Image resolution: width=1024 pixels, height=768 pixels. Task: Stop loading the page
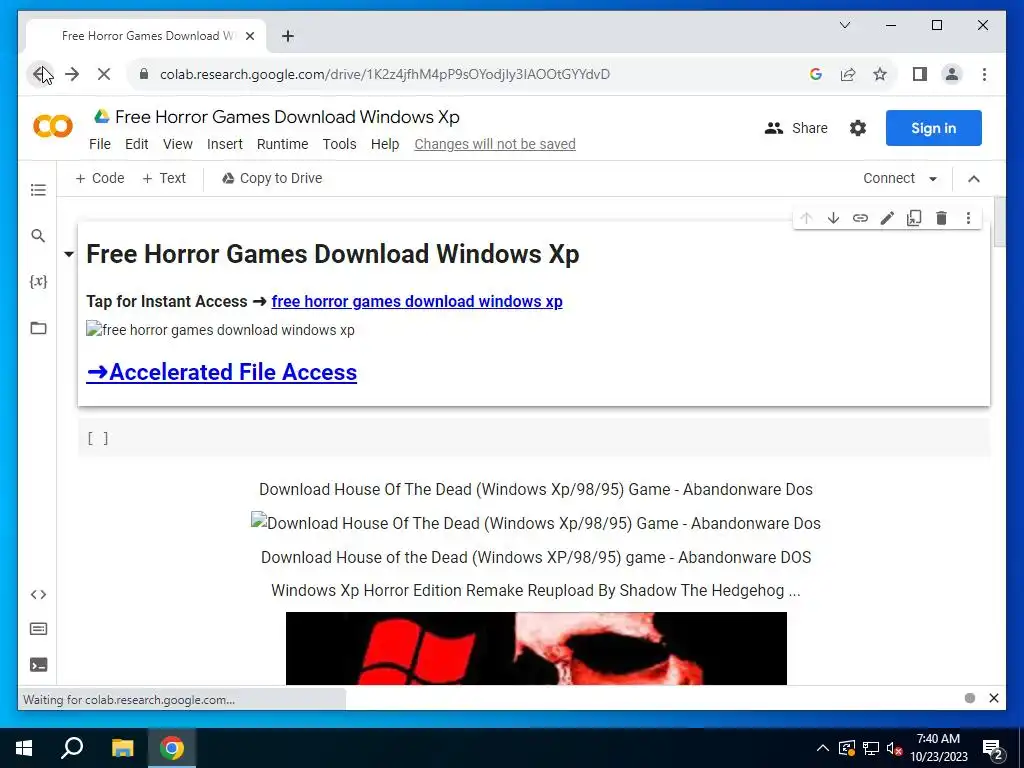tap(104, 74)
